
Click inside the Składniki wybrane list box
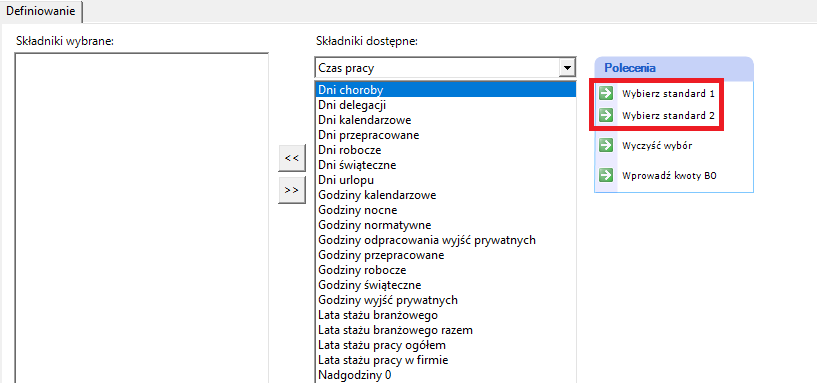[x=142, y=218]
